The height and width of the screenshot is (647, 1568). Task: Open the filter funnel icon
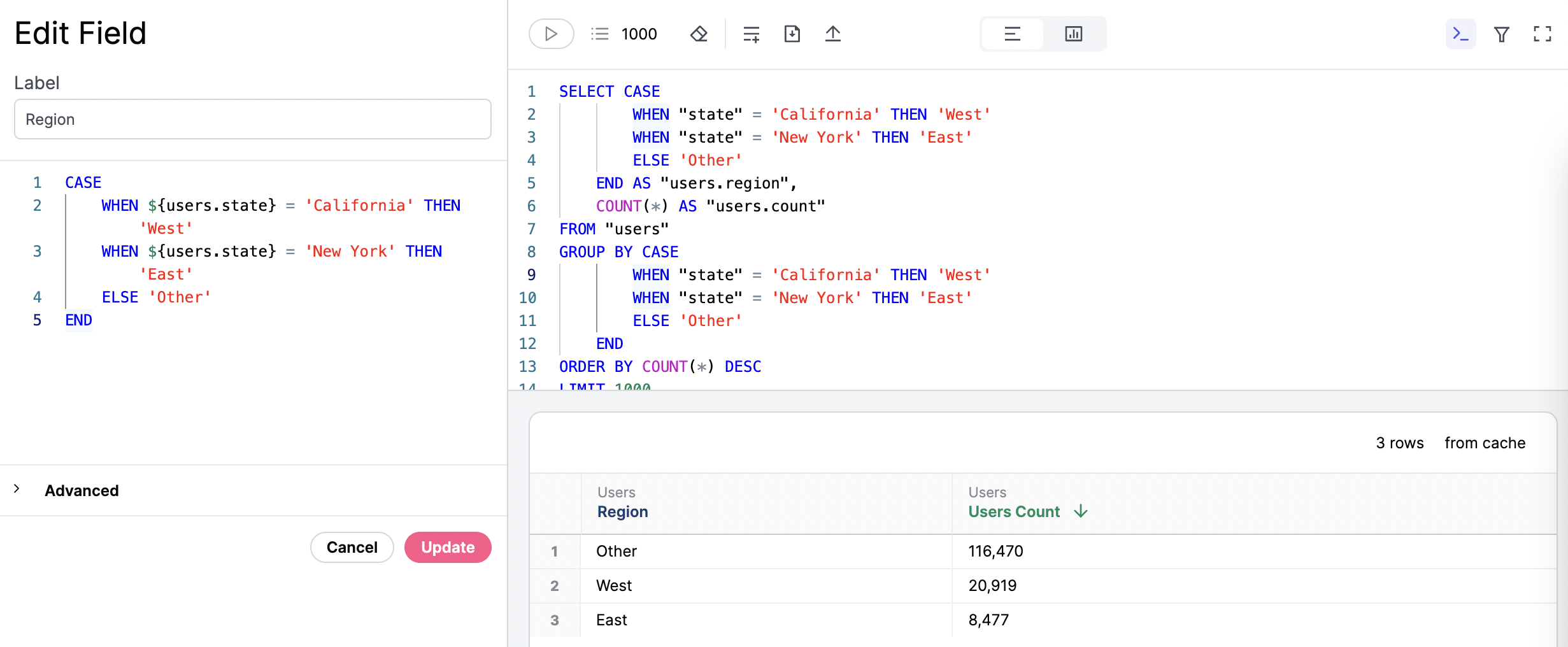[x=1501, y=34]
